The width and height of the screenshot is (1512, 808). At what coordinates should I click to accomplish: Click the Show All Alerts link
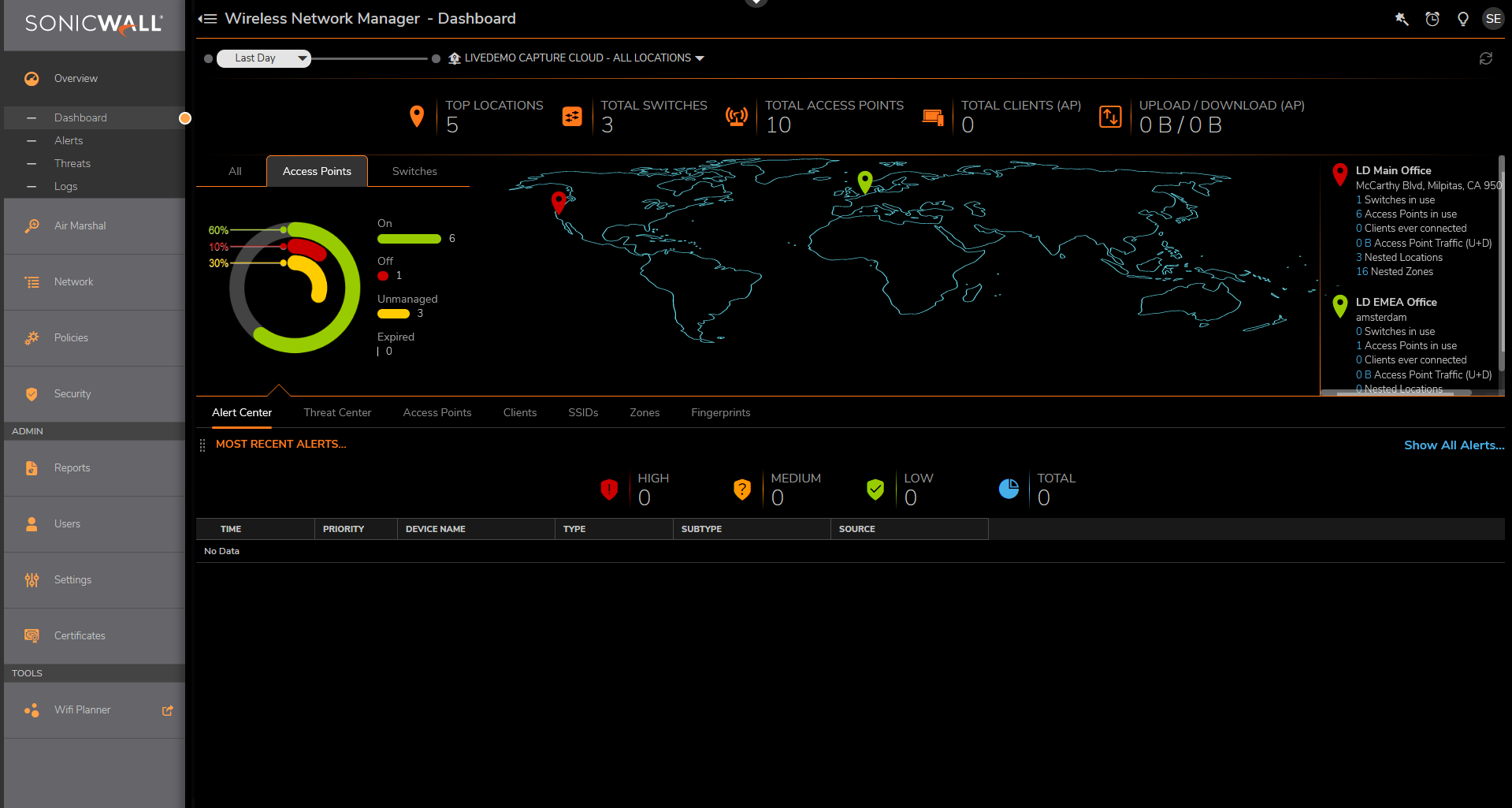point(1454,445)
